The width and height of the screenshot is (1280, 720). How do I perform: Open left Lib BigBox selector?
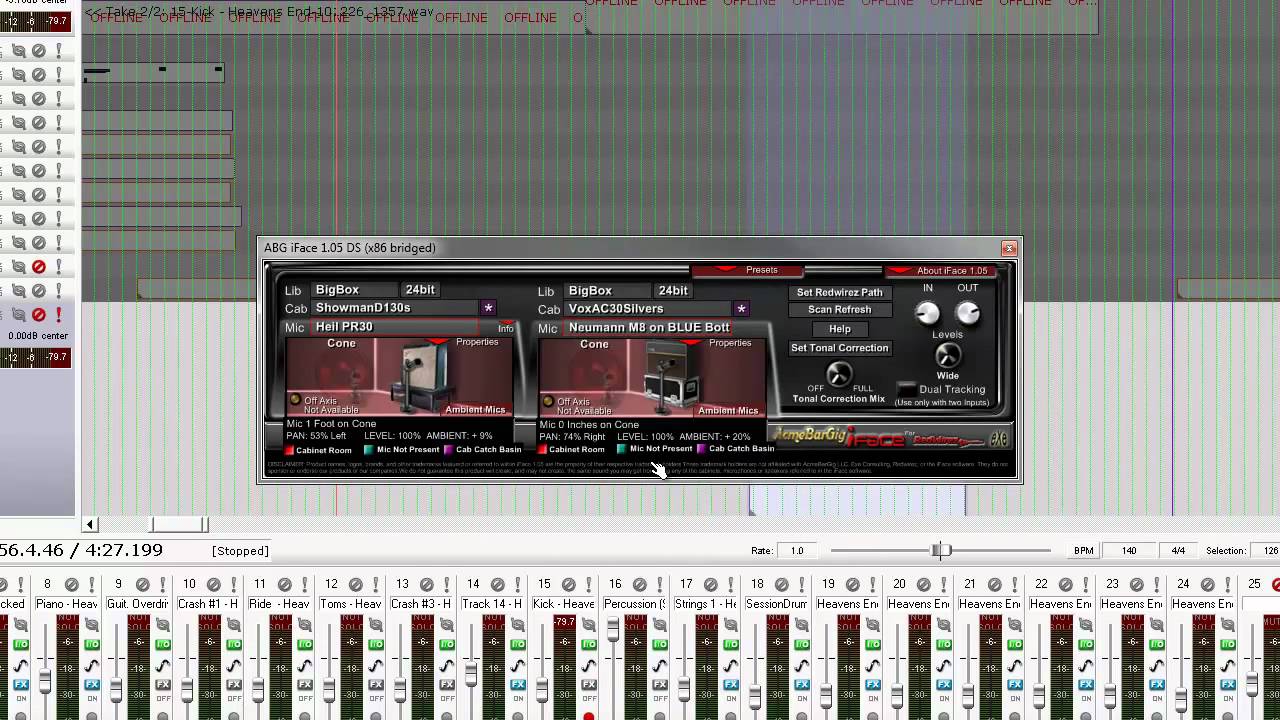354,290
